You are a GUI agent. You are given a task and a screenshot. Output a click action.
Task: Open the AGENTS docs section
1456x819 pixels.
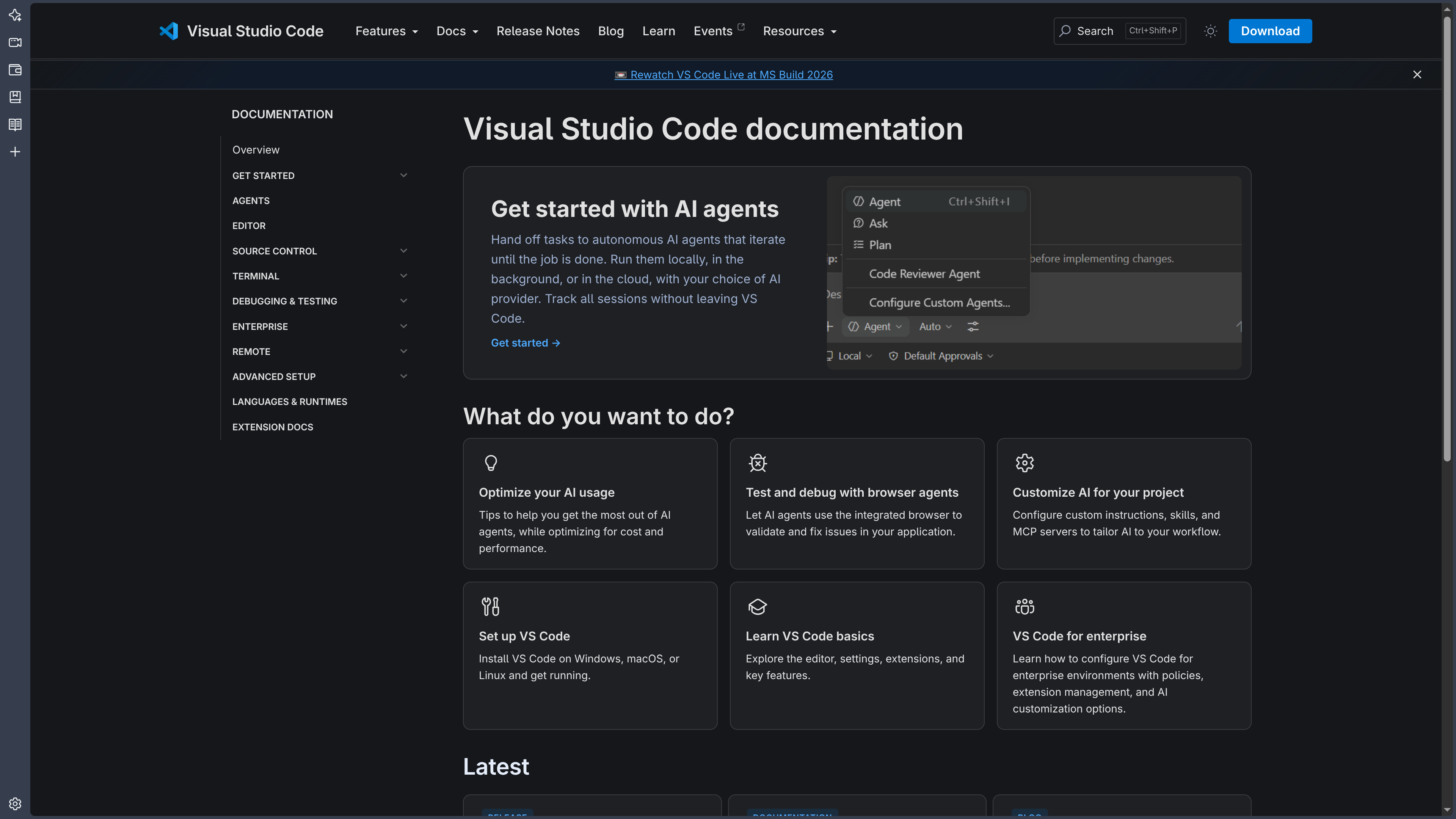pyautogui.click(x=251, y=201)
